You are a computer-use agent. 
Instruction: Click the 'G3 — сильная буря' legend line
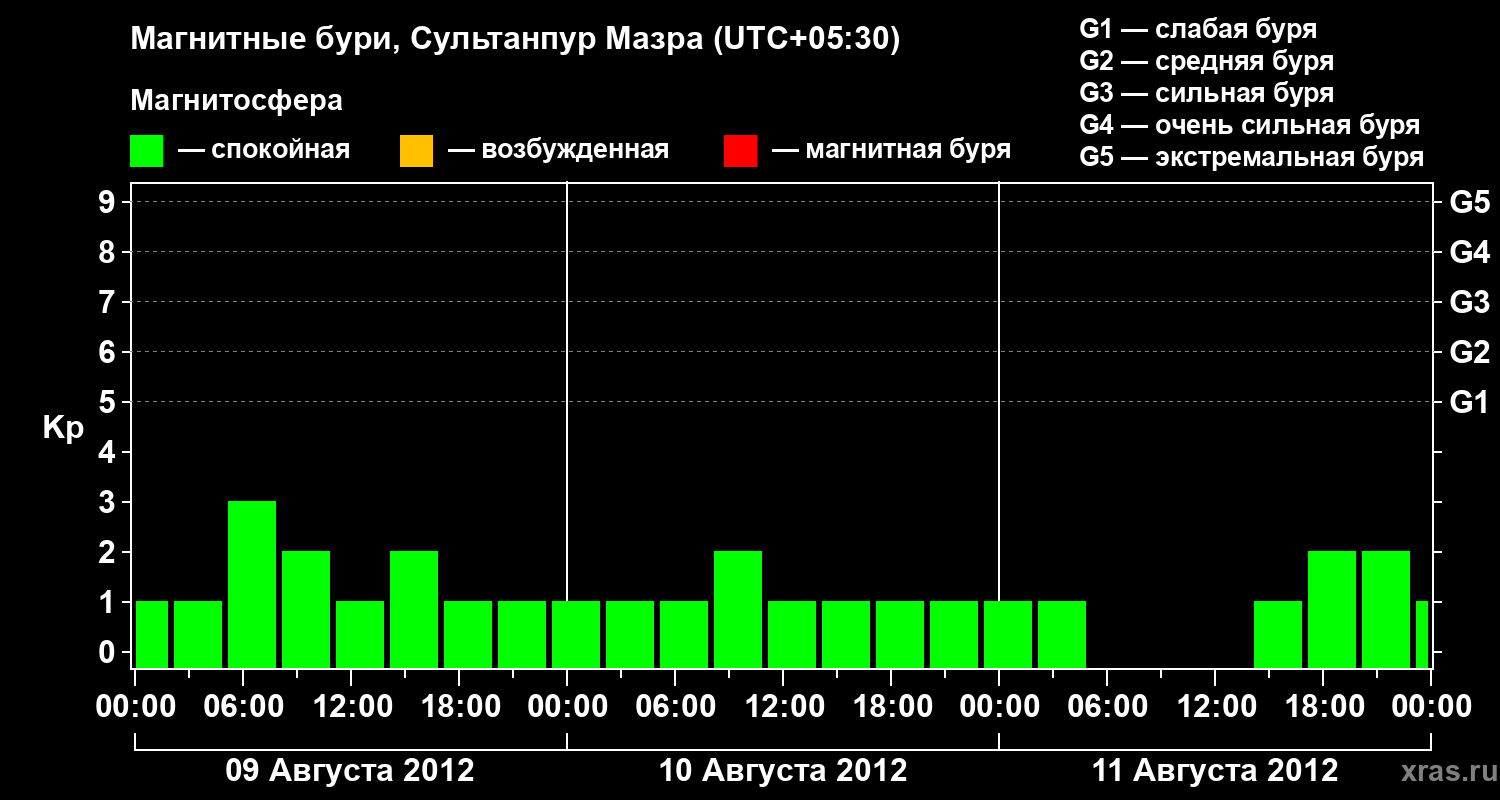[1206, 93]
